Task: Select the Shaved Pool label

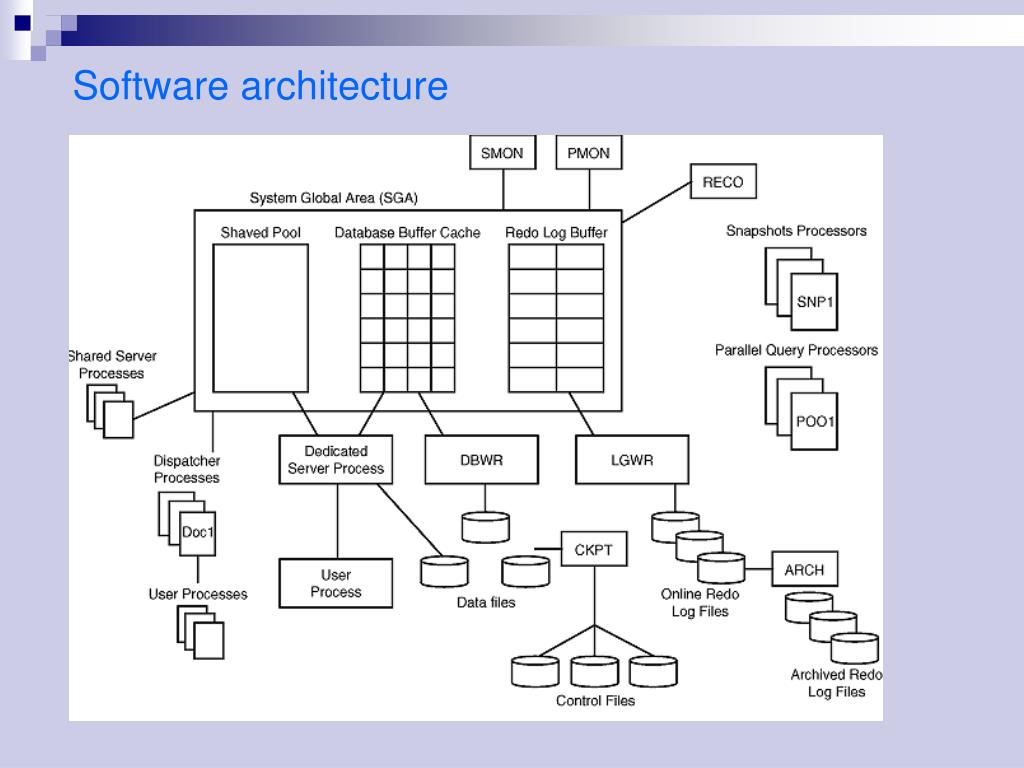Action: click(x=260, y=232)
